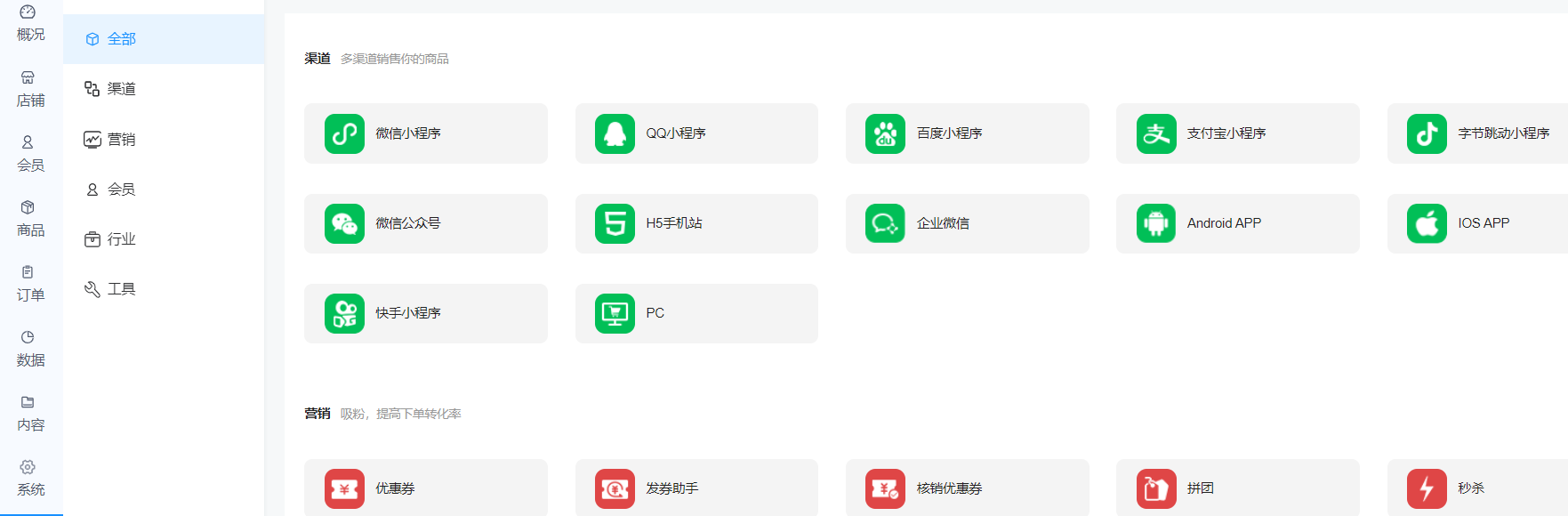Click the 吸粉,提高下单转化率 subtitle
The height and width of the screenshot is (516, 1568).
[401, 414]
